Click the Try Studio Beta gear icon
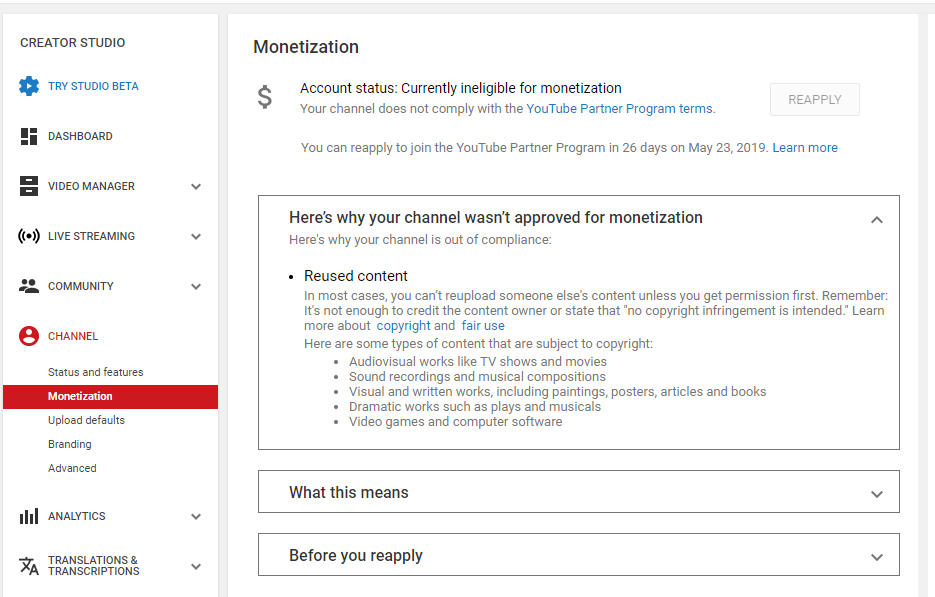Screen dimensions: 935x597 pyautogui.click(x=29, y=86)
